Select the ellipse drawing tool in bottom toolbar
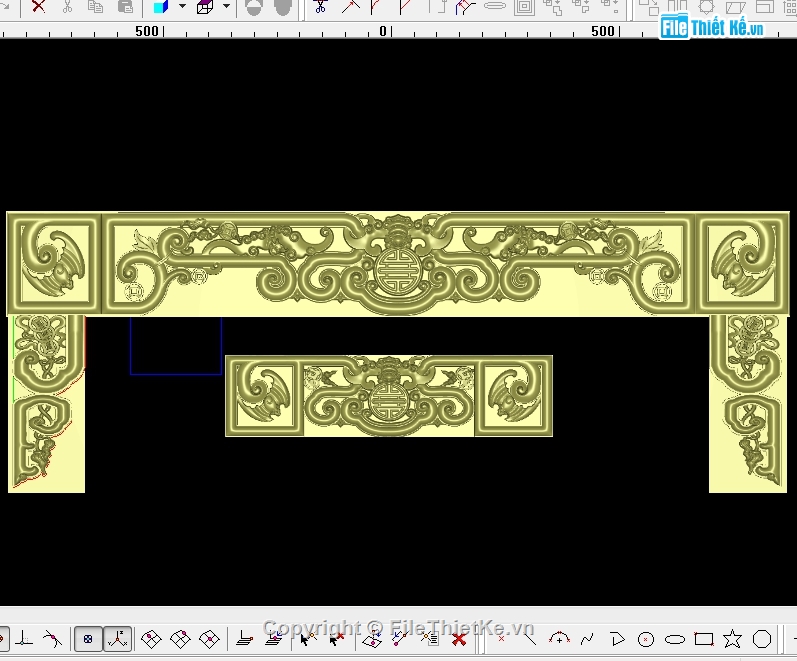 [x=675, y=639]
